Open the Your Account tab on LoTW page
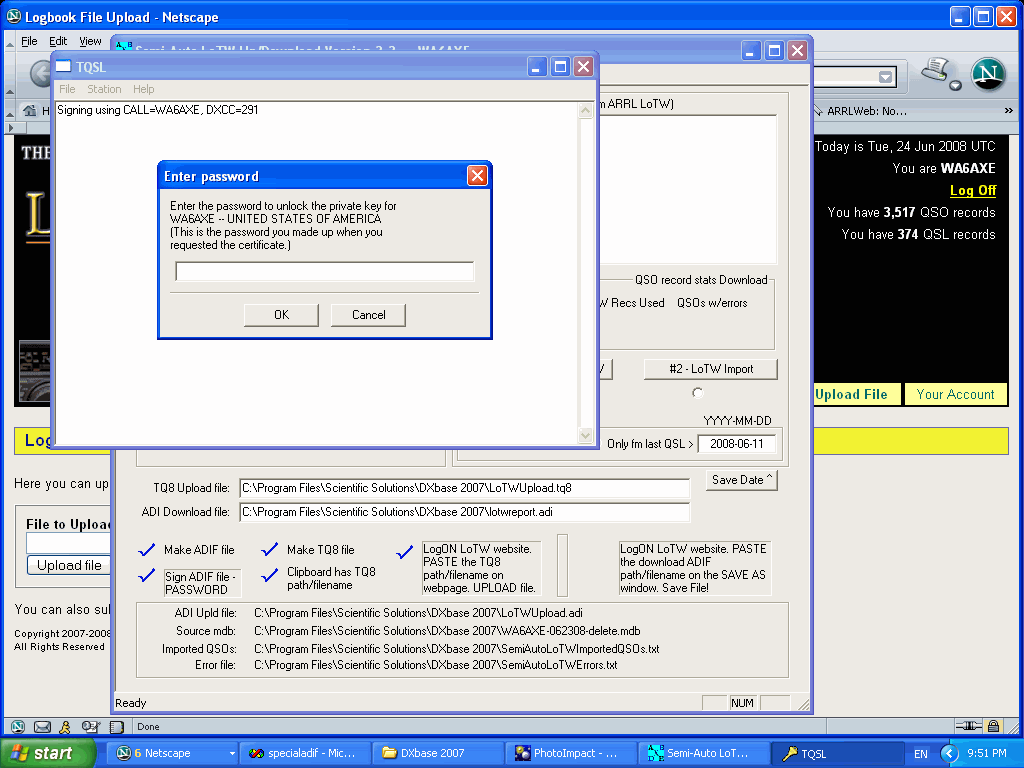The height and width of the screenshot is (768, 1024). [955, 394]
